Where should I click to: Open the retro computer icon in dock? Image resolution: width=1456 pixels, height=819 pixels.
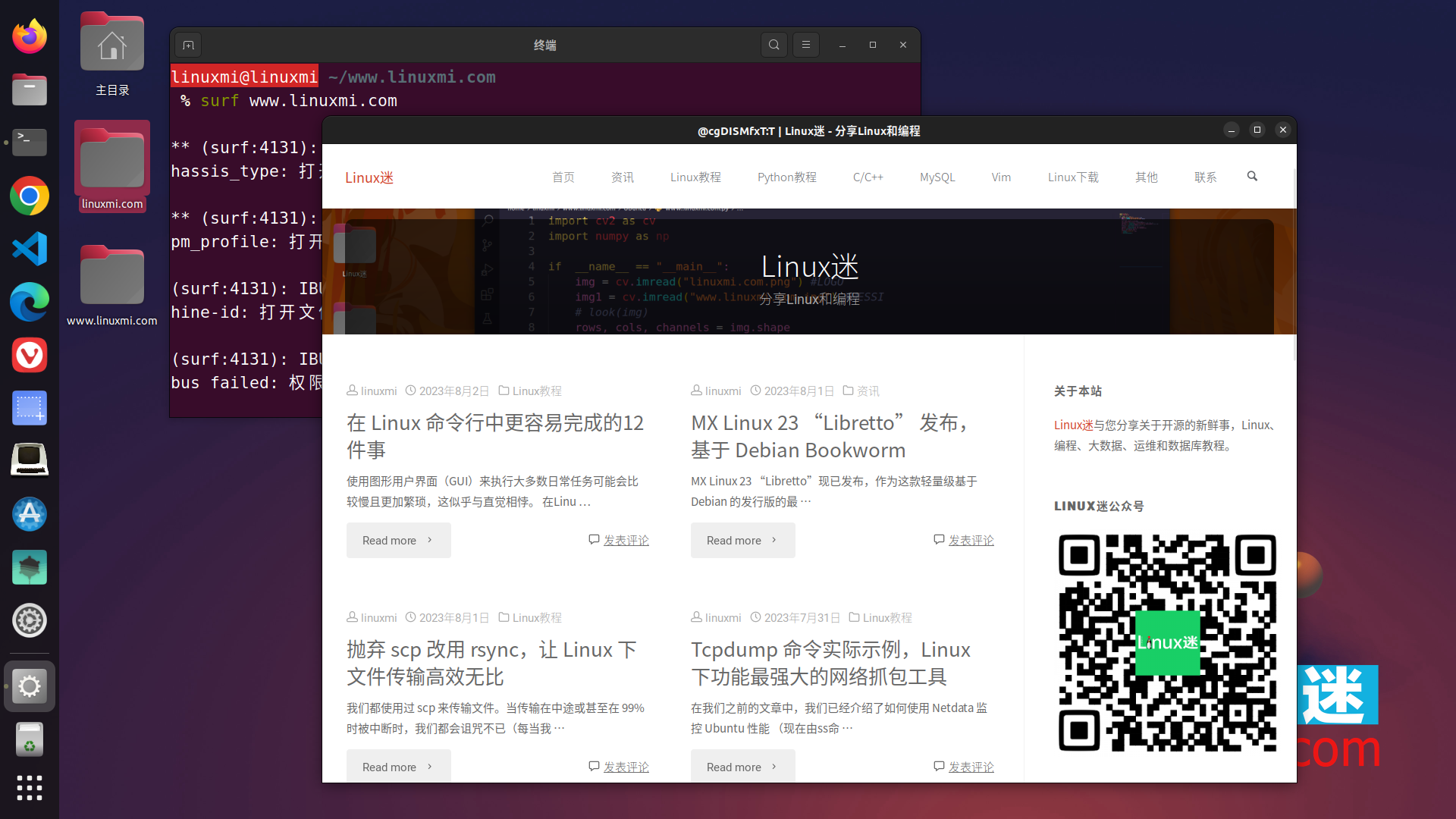point(30,460)
